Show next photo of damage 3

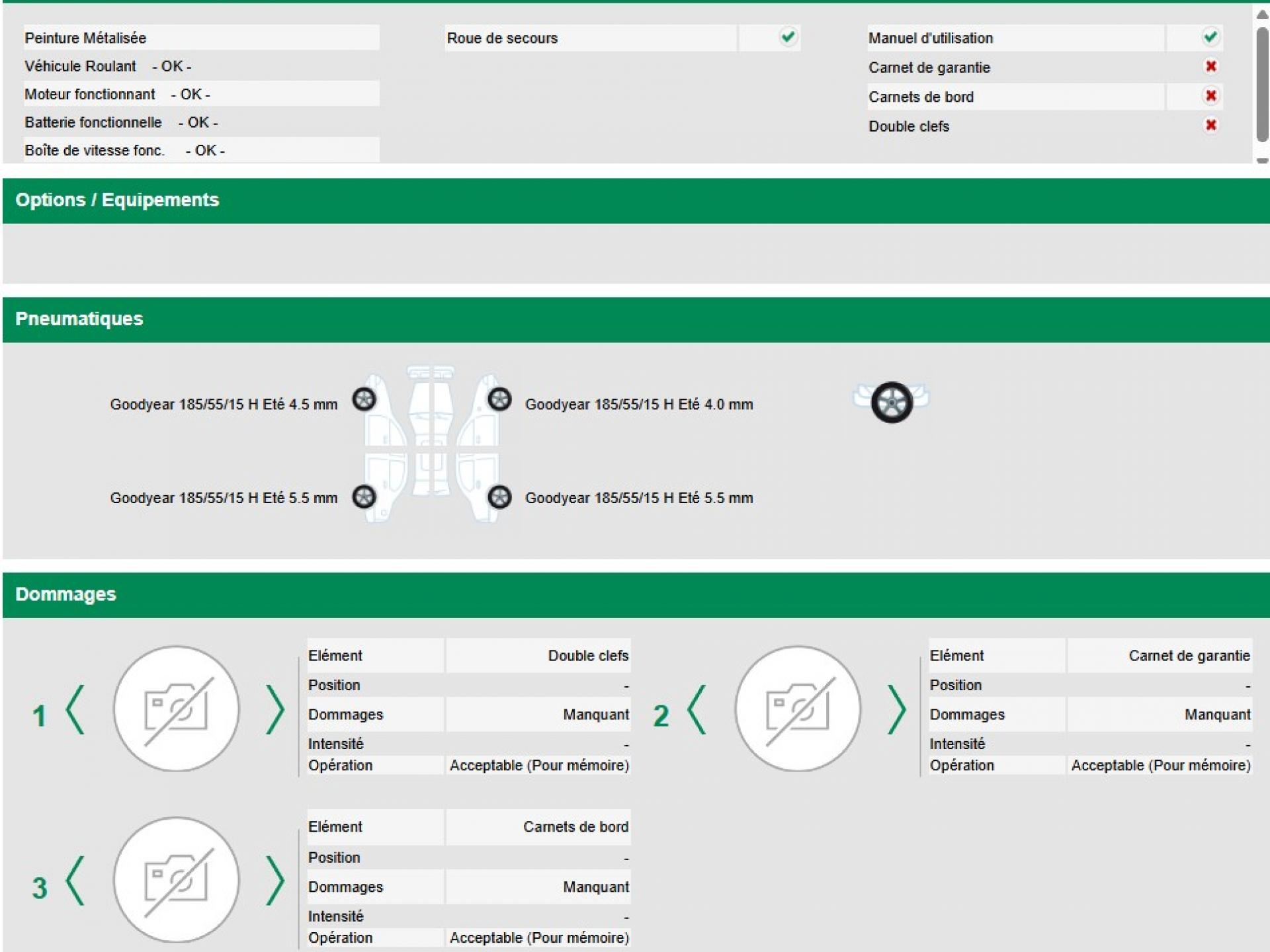[275, 880]
